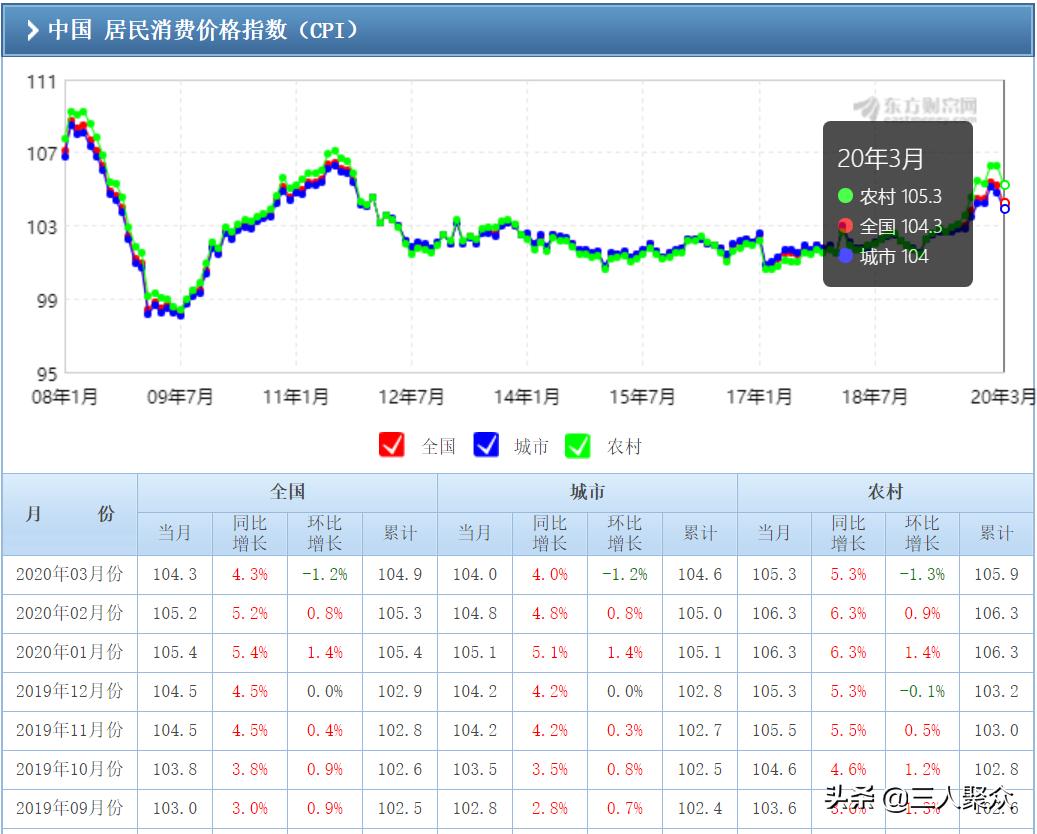
Task: Click the 同比增长 column header under 城市
Action: [x=548, y=533]
